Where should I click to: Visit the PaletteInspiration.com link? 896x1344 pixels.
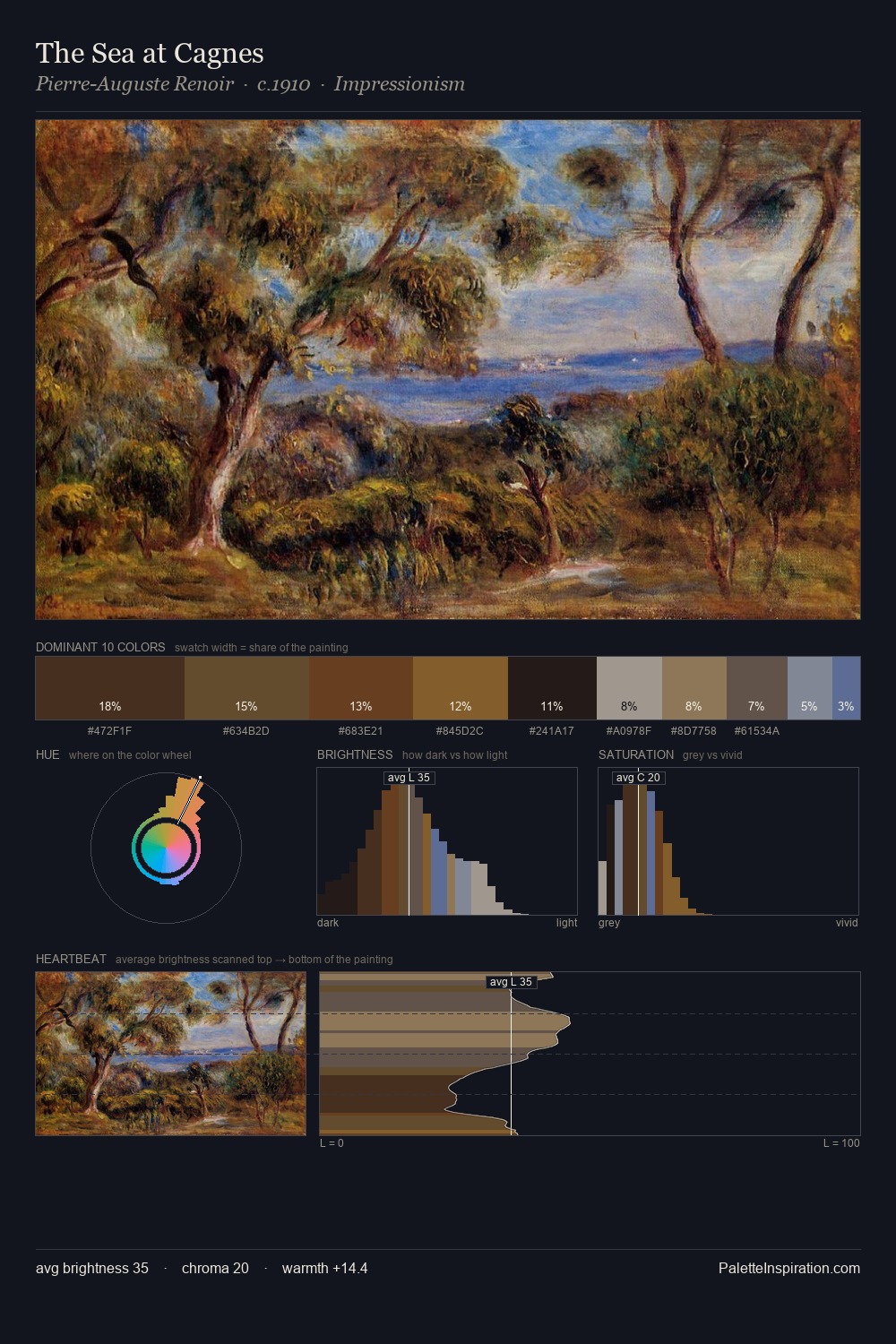[789, 1268]
